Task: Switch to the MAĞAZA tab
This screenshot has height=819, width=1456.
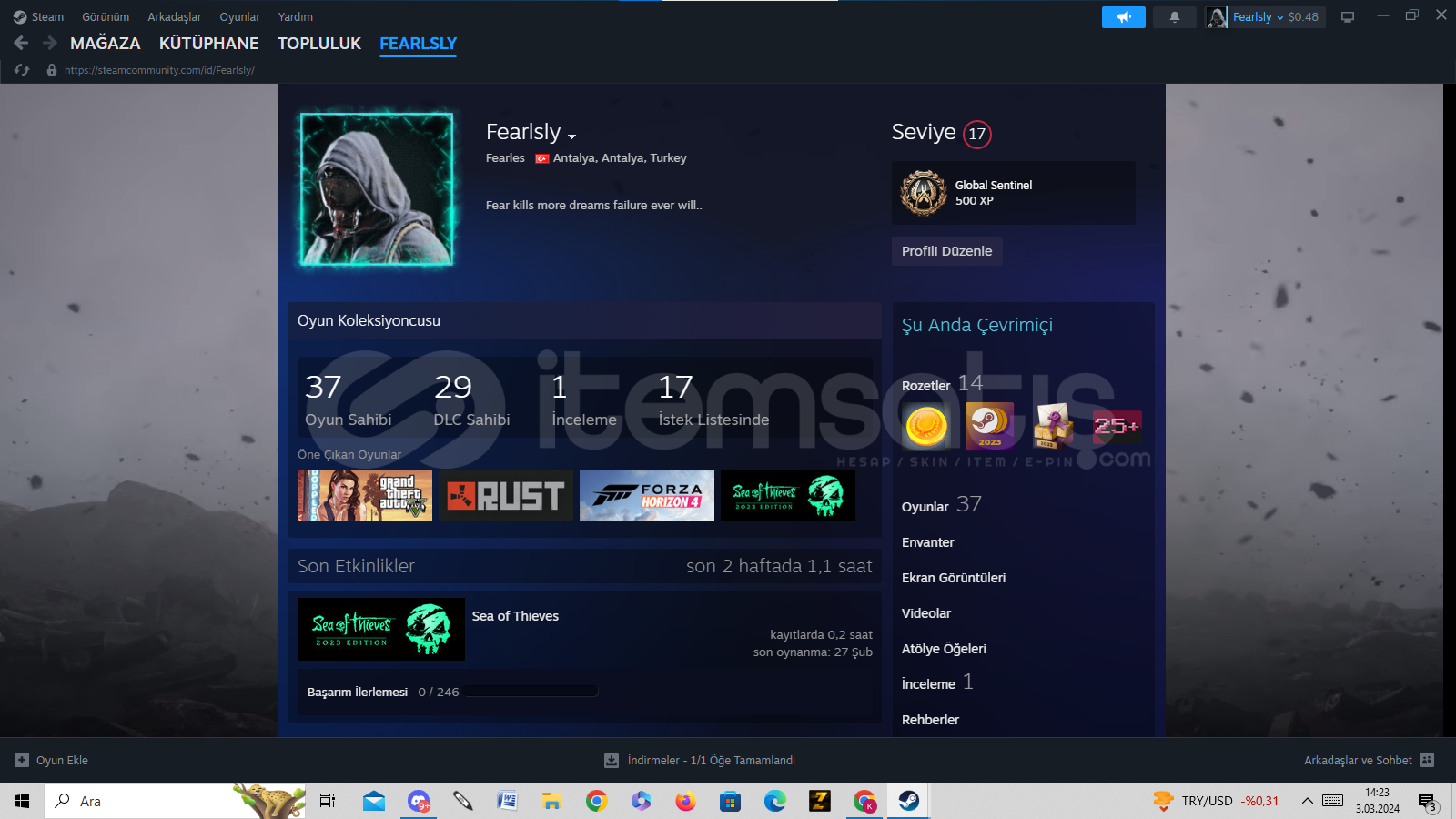Action: click(x=106, y=43)
